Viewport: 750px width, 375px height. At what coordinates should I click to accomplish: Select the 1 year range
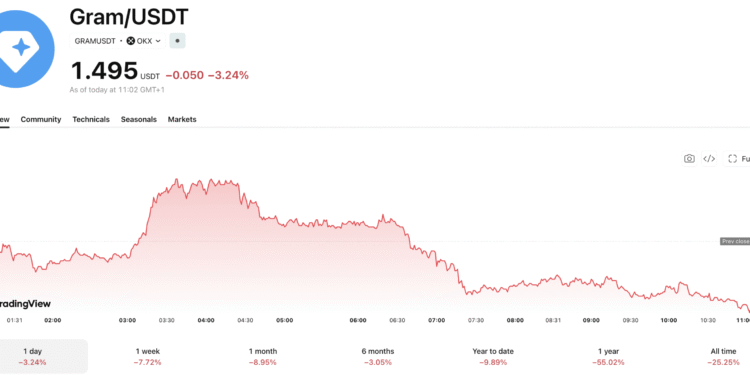(608, 357)
